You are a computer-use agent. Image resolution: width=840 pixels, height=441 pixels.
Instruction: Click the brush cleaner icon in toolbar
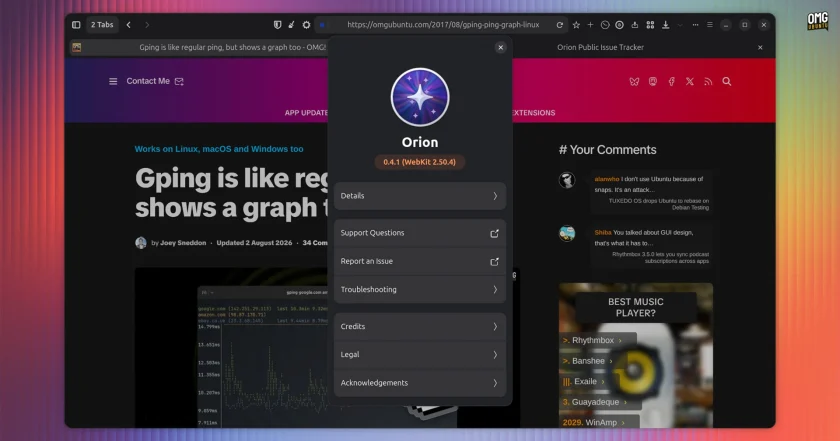(291, 25)
